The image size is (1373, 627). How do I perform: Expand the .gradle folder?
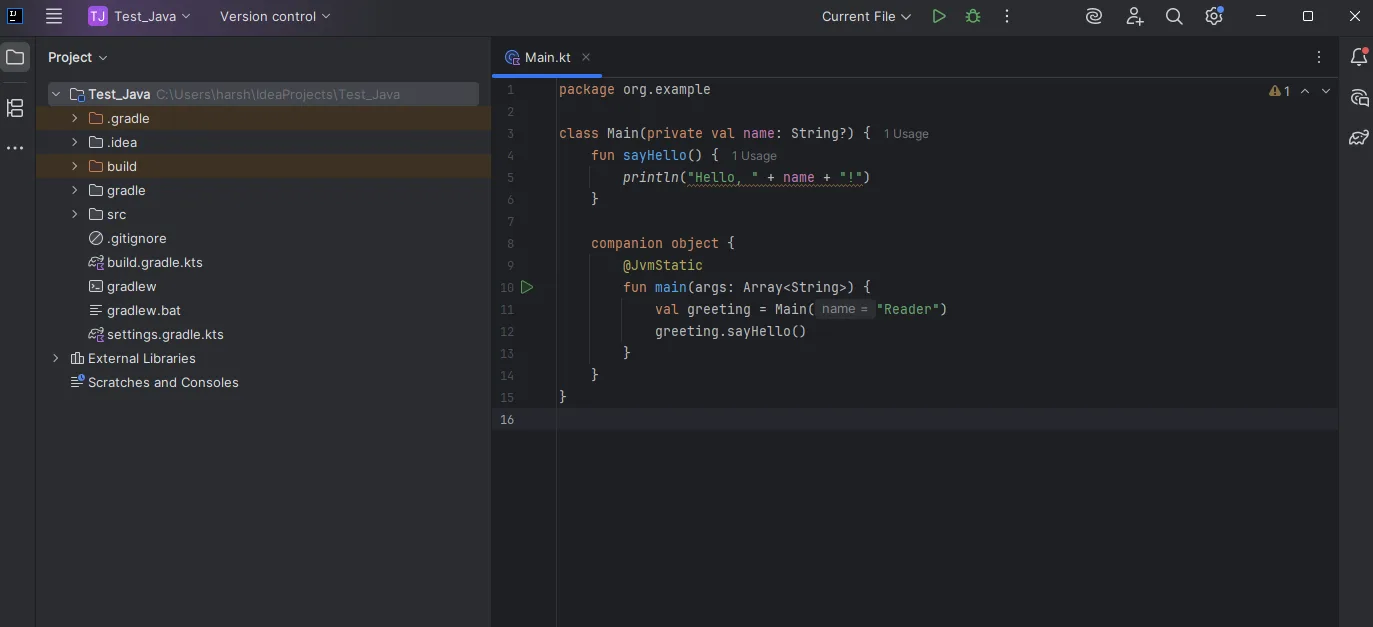(x=74, y=118)
